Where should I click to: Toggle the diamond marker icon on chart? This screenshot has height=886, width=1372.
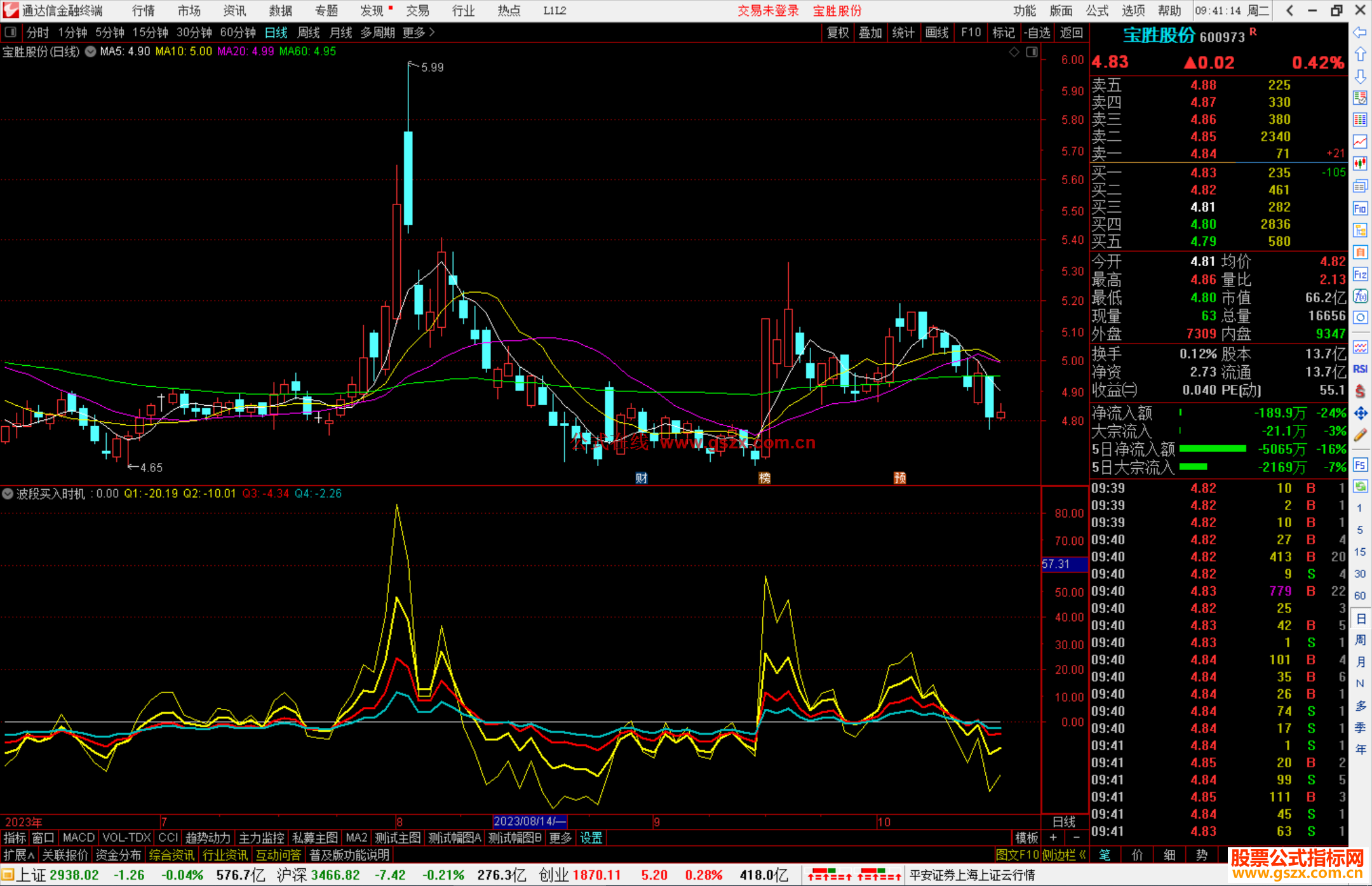click(x=1014, y=52)
